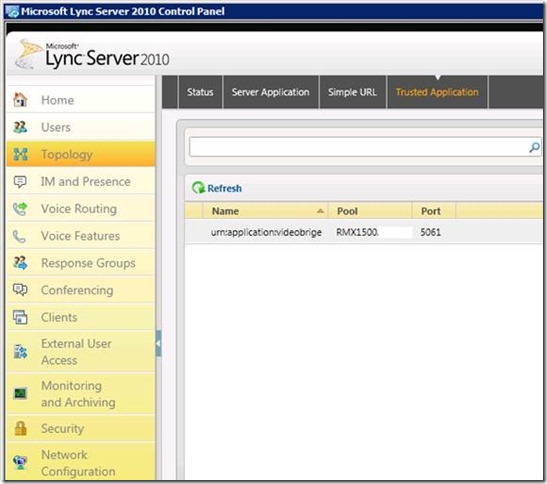Open Monitoring and Archiving section
The width and height of the screenshot is (547, 484).
(x=81, y=394)
